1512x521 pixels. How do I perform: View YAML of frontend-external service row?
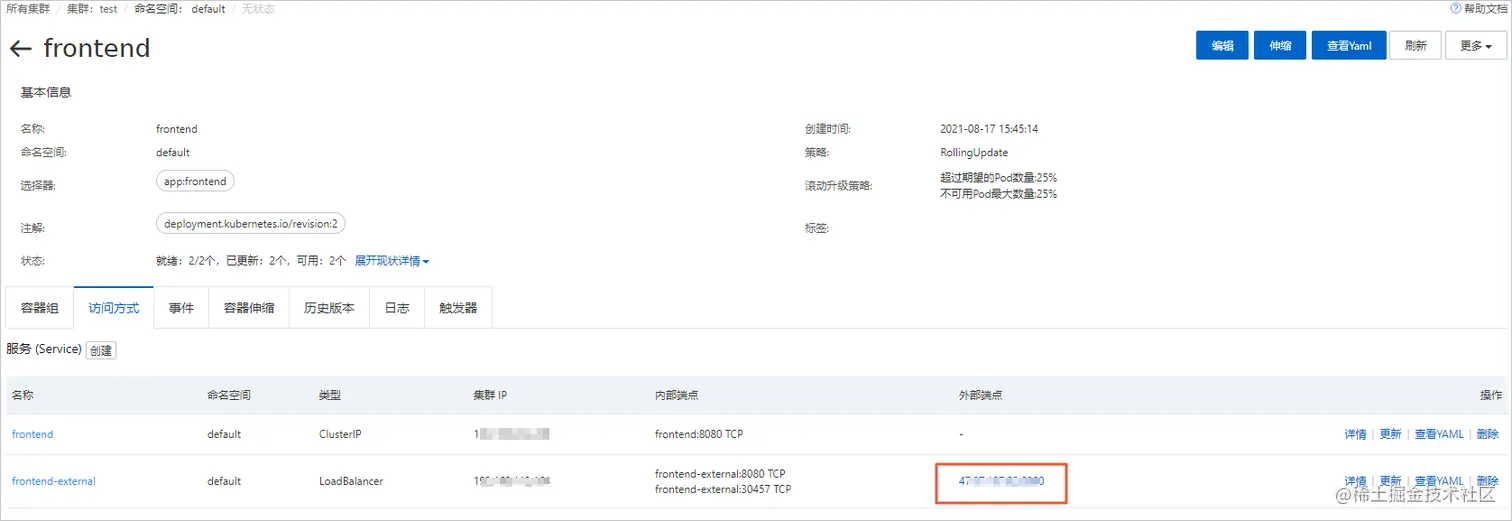pyautogui.click(x=1439, y=481)
